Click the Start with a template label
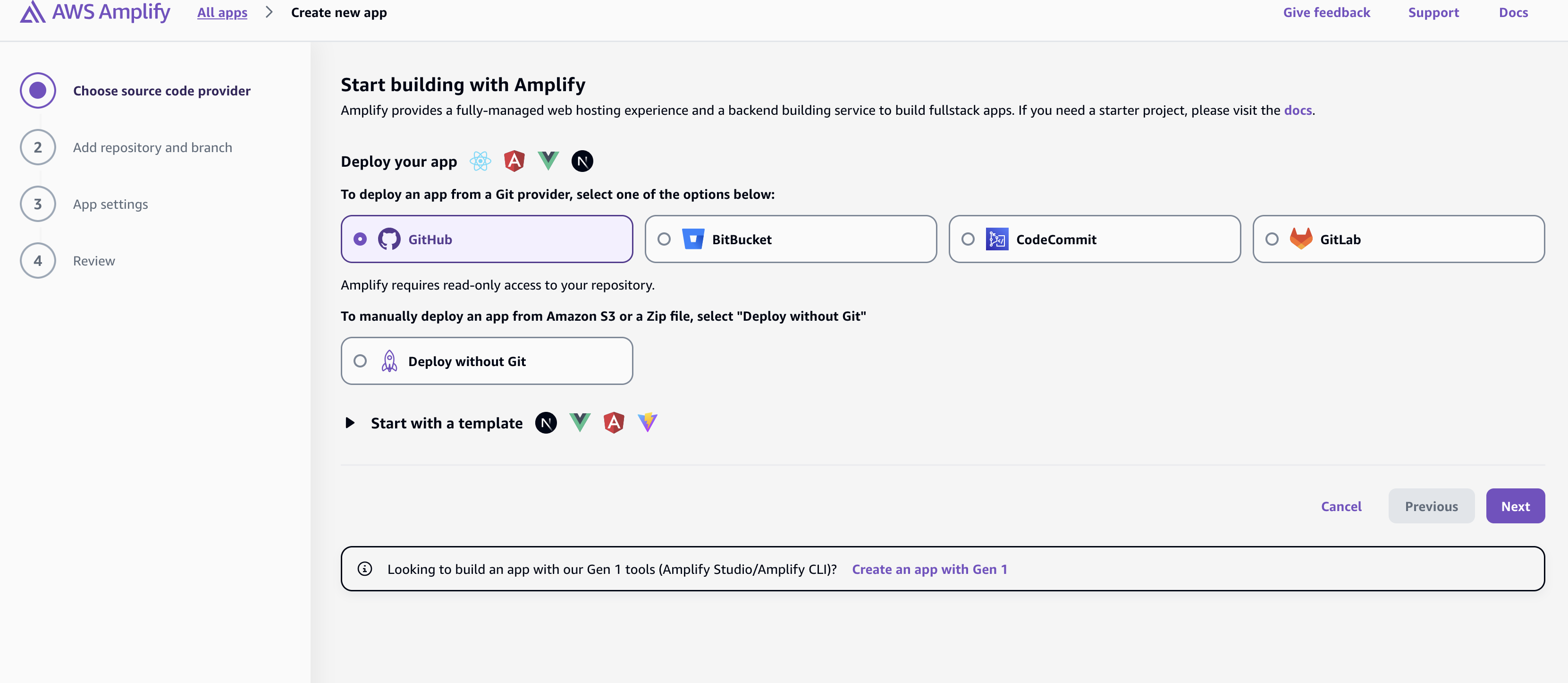This screenshot has height=683, width=1568. [447, 423]
